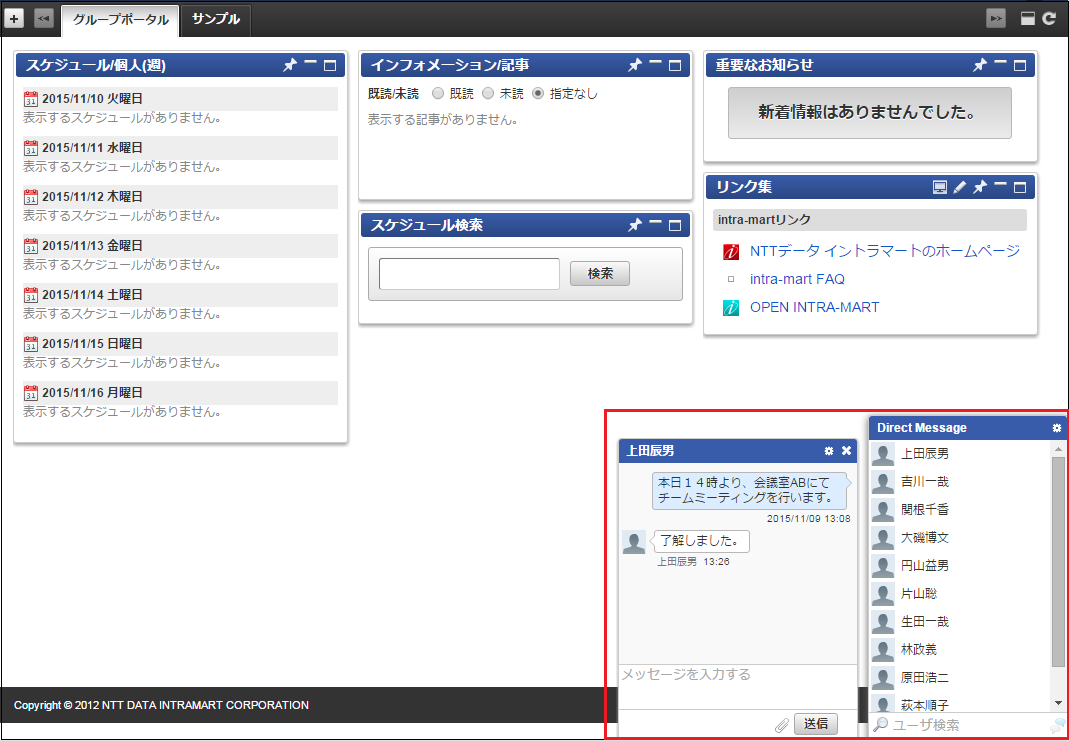Screen dimensions: 1069x741
Task: Open the intra-mart FAQ link
Action: tap(797, 279)
